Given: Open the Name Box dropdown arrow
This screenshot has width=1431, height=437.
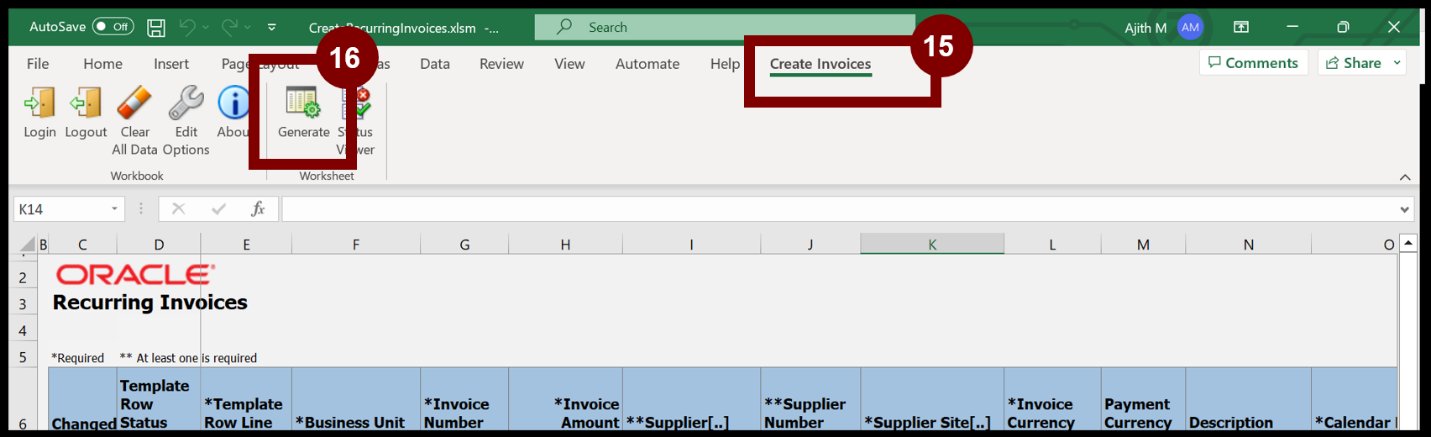Looking at the screenshot, I should (115, 209).
